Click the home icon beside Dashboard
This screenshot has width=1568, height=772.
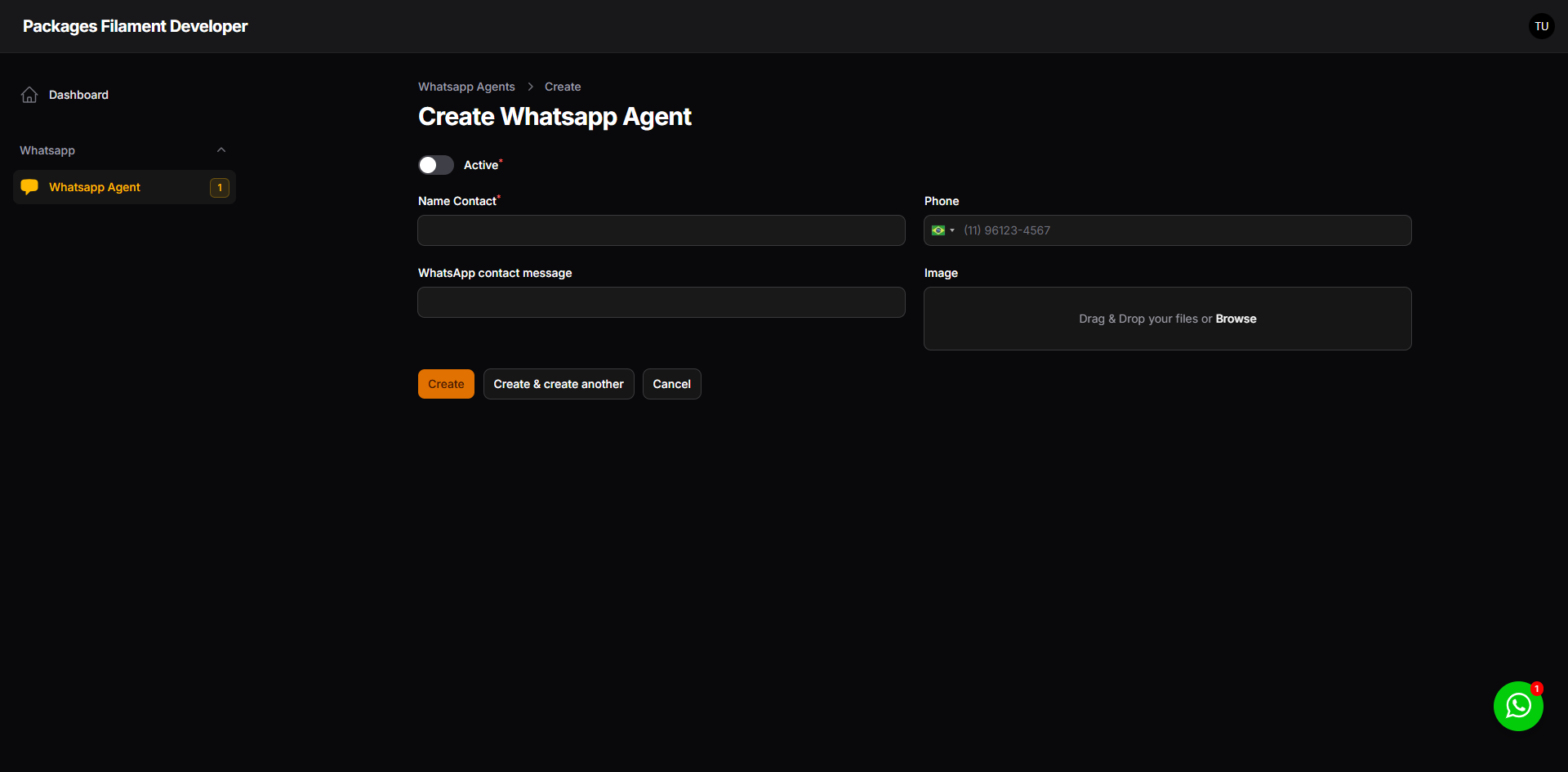tap(29, 95)
